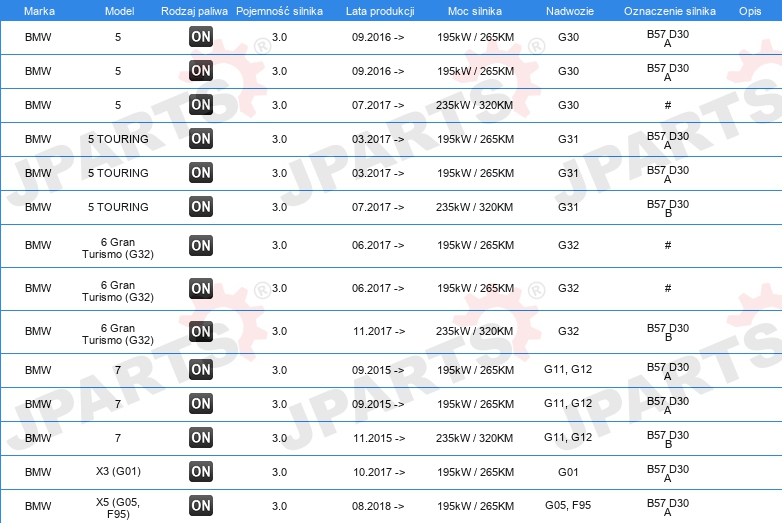Click the production date 11.2015 ->

379,438
